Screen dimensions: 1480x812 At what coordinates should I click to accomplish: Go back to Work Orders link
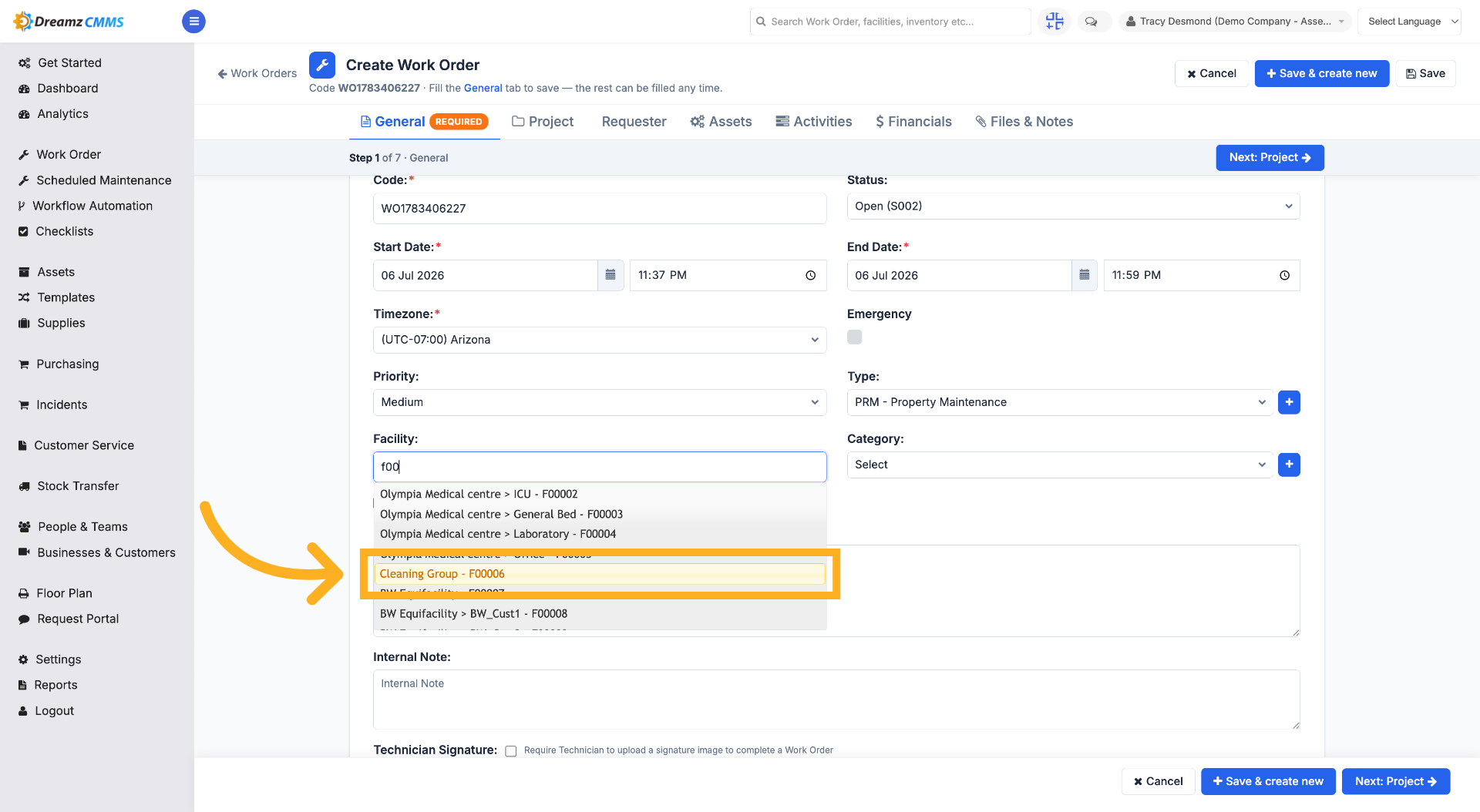[257, 73]
